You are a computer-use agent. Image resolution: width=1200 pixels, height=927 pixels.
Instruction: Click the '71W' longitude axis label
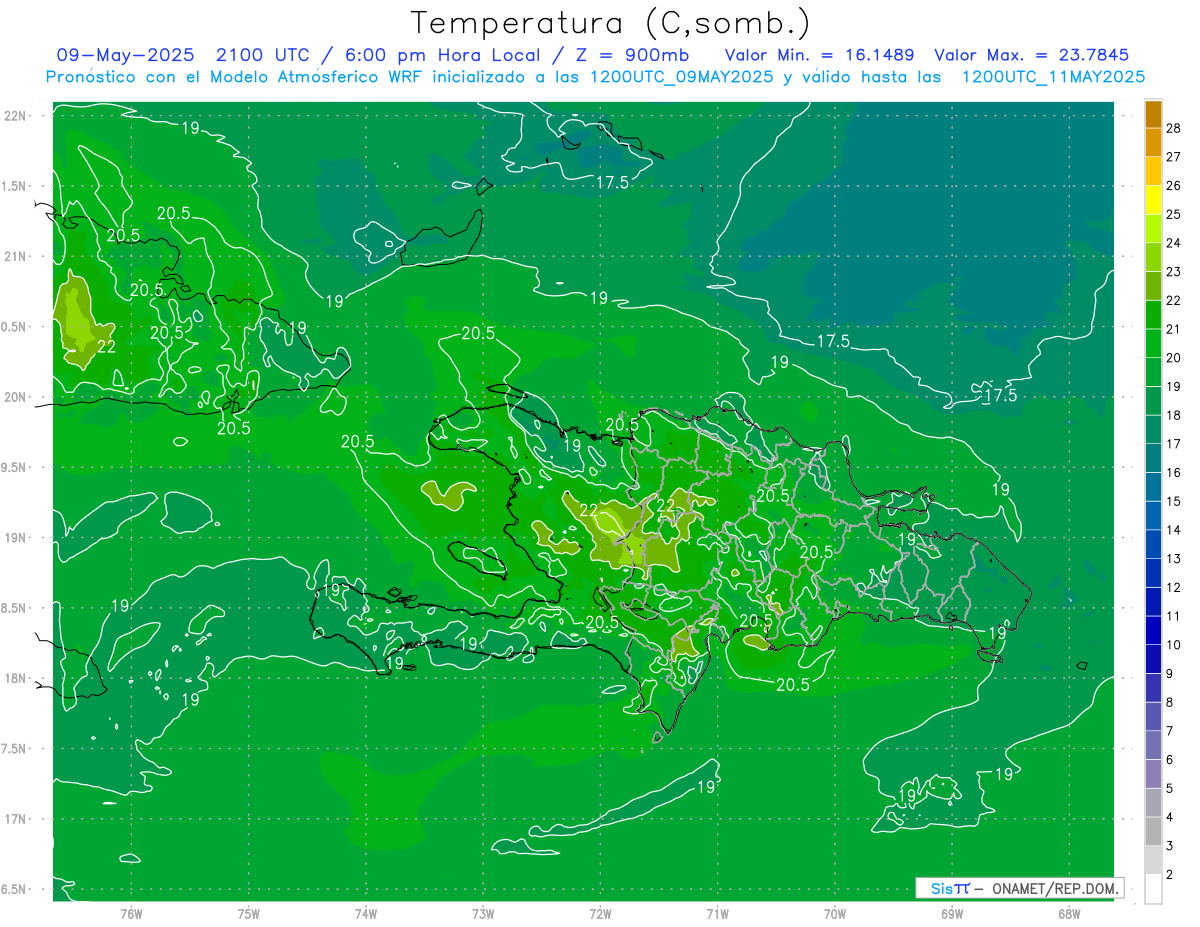[717, 914]
